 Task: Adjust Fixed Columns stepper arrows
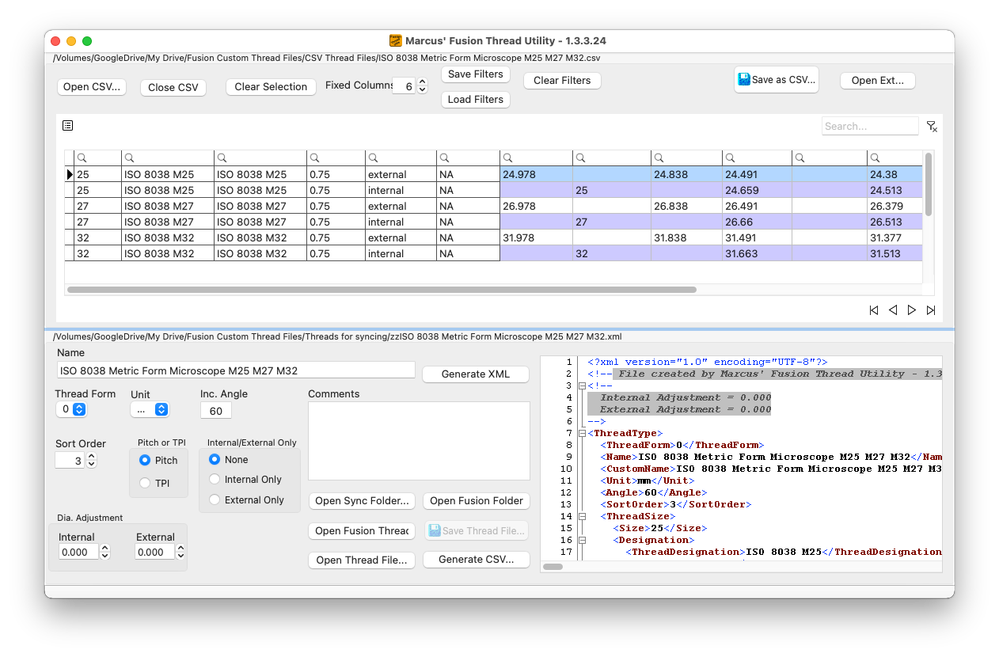click(x=422, y=86)
